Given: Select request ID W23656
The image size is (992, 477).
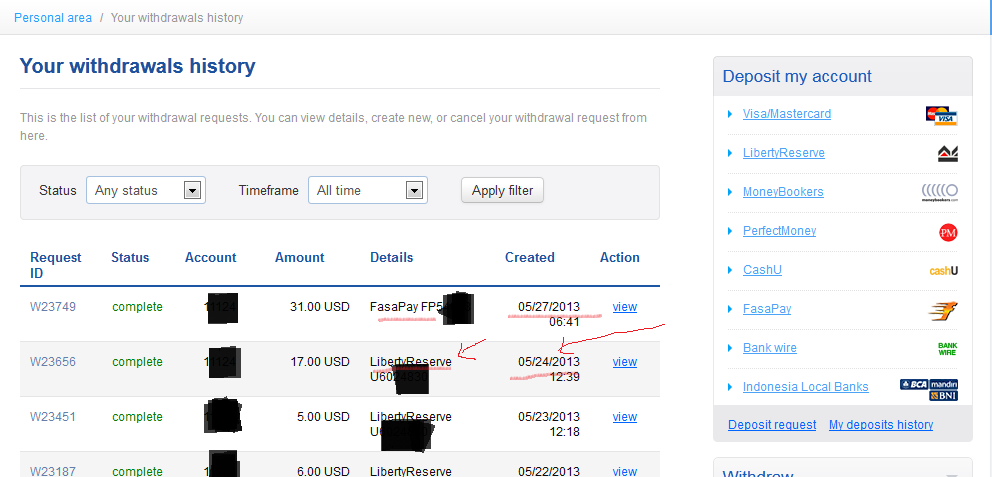Looking at the screenshot, I should 53,362.
